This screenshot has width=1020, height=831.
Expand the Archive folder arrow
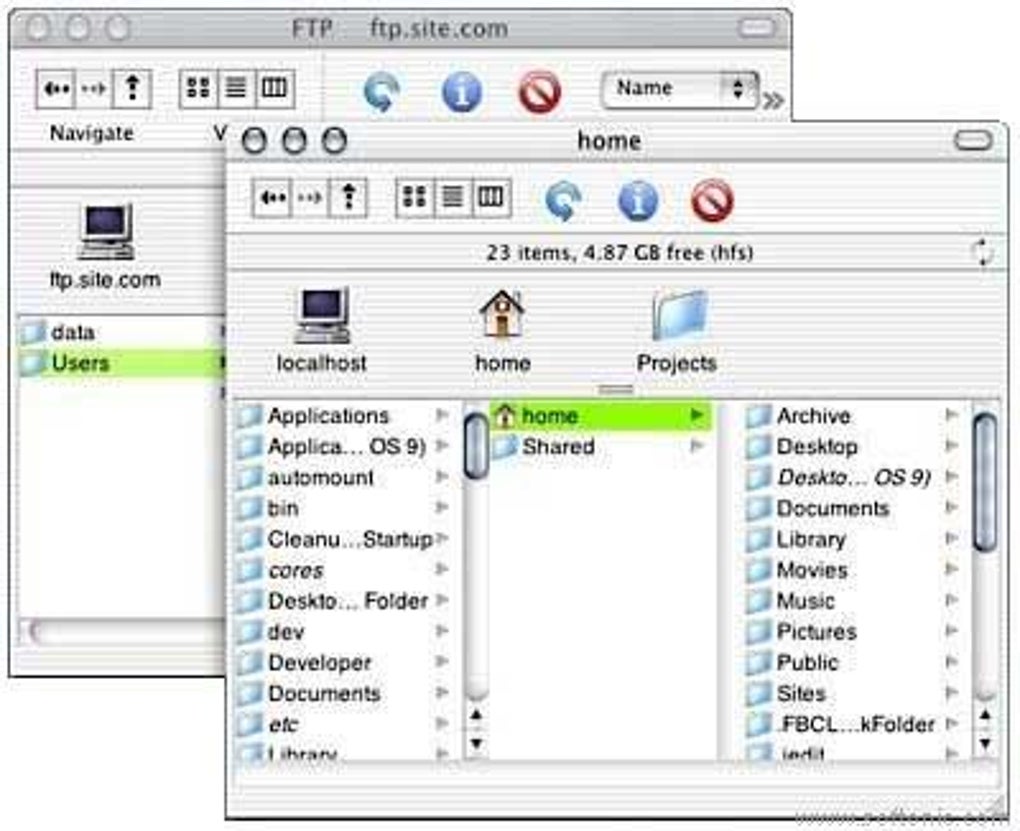coord(951,415)
